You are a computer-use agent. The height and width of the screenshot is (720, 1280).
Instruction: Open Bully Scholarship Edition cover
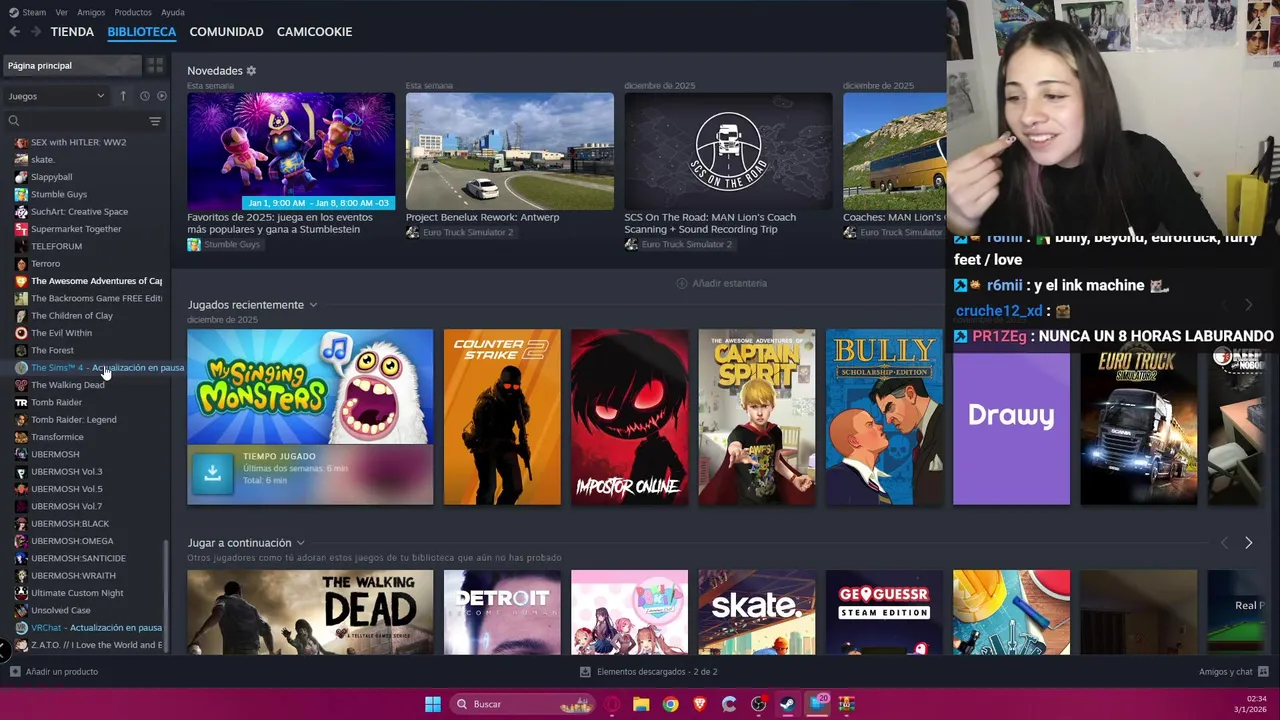[x=884, y=417]
